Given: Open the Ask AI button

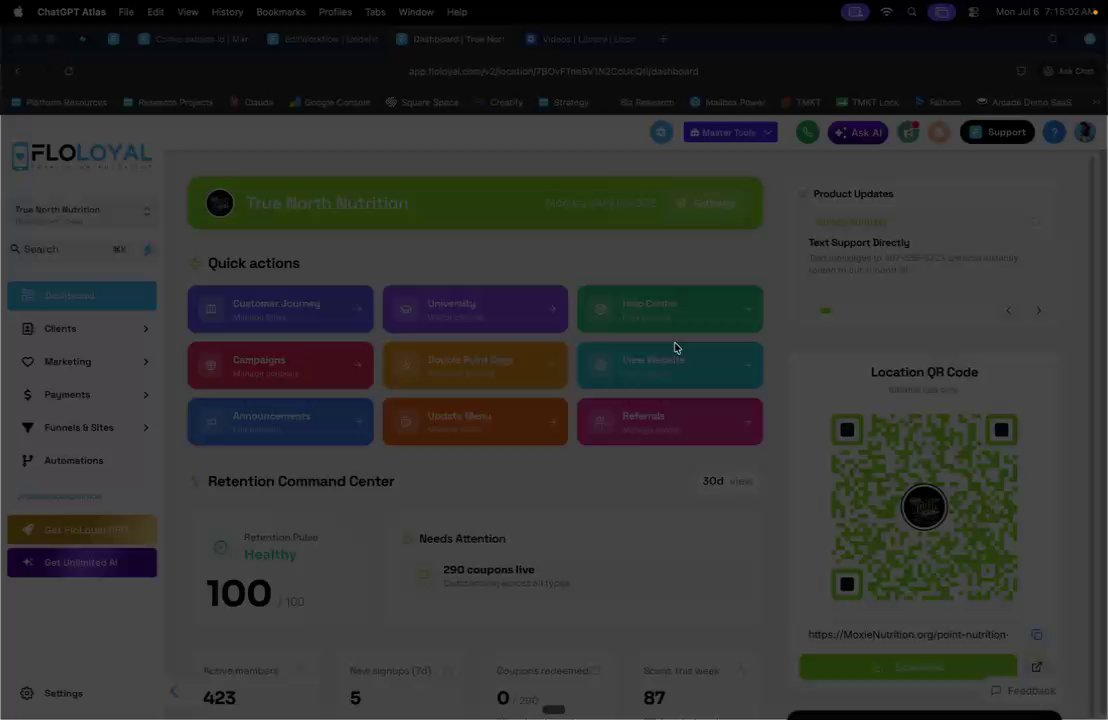Looking at the screenshot, I should (858, 132).
